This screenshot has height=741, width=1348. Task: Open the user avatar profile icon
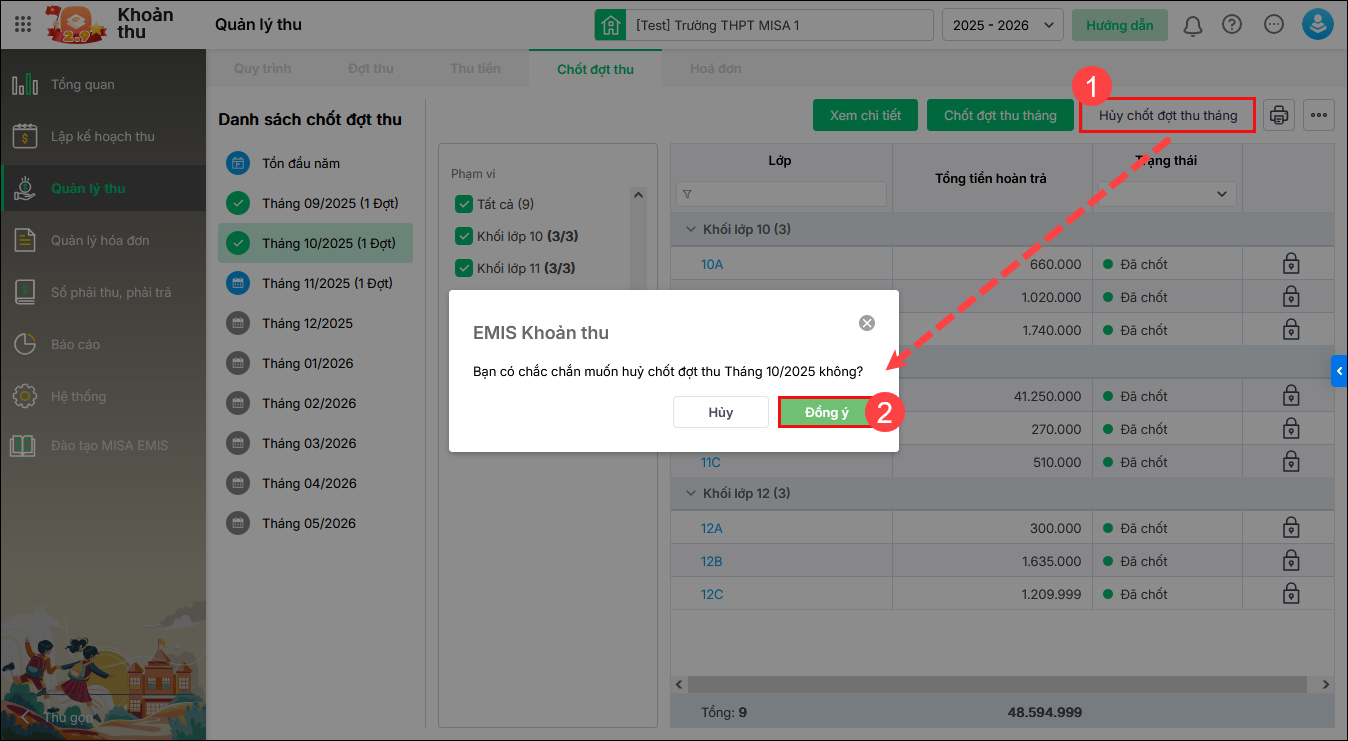[1317, 25]
